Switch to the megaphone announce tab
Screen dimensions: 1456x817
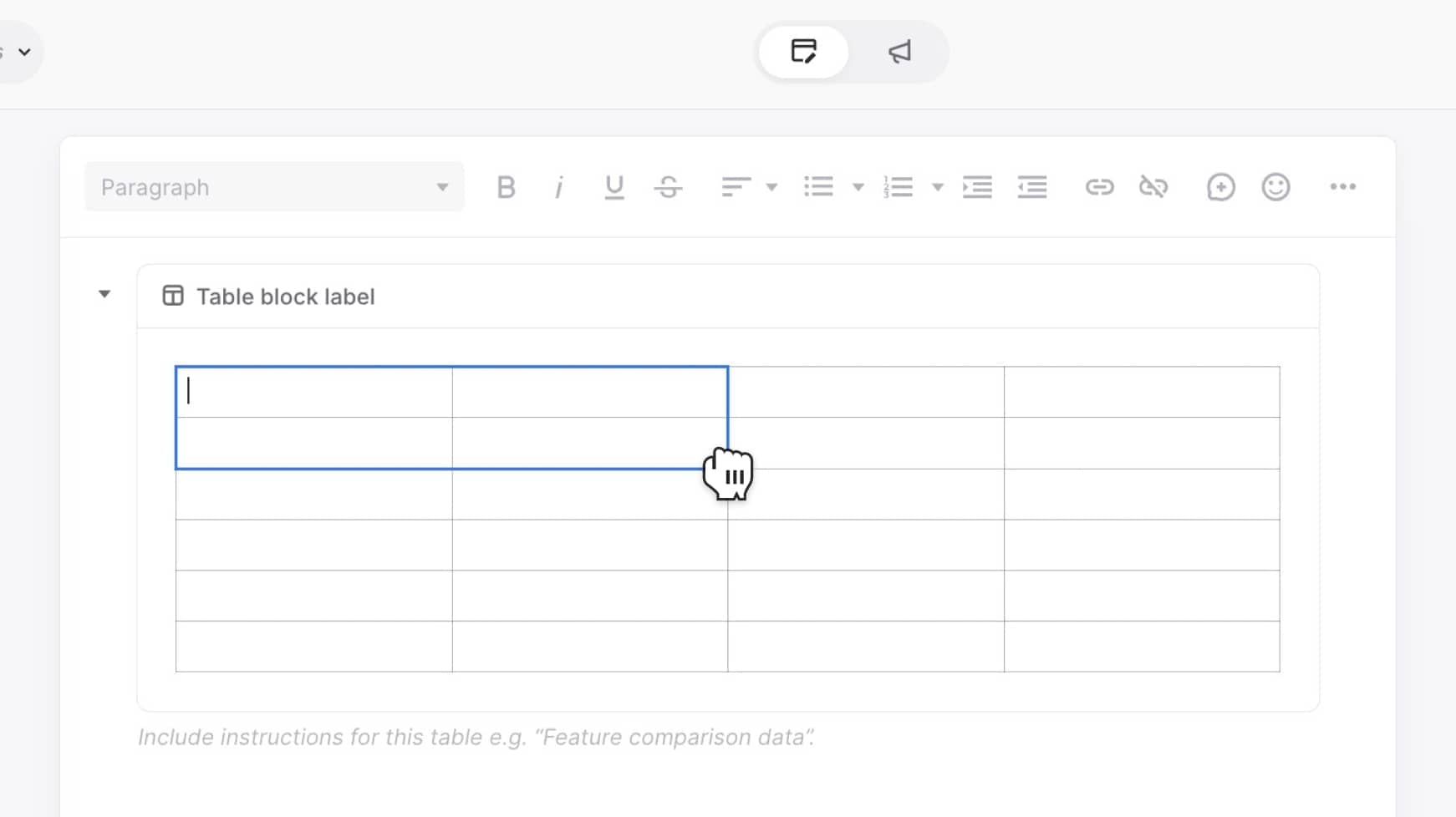[899, 52]
